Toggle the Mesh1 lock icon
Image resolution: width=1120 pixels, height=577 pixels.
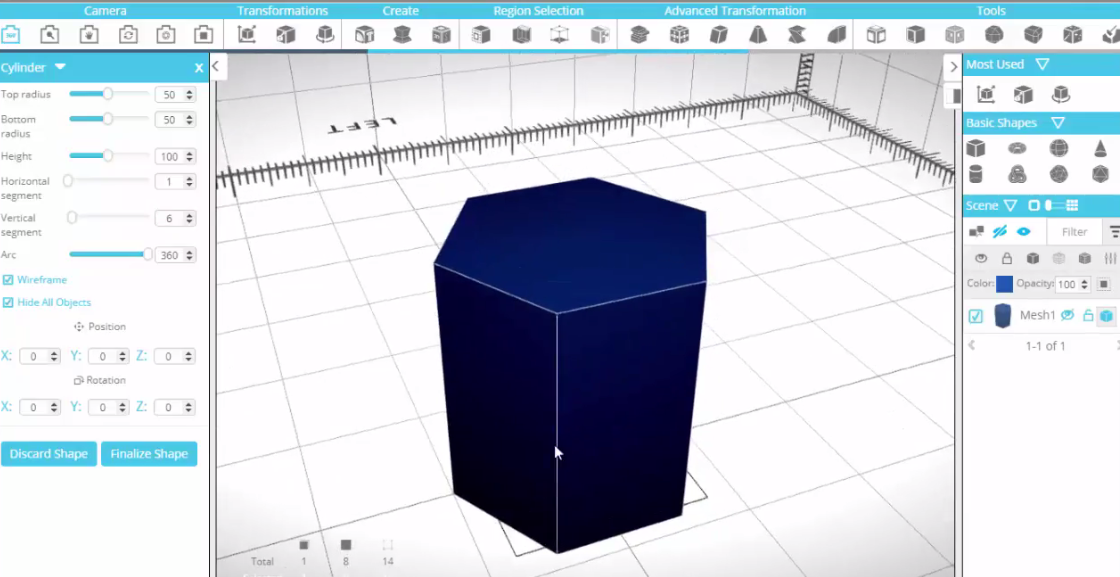click(1088, 315)
